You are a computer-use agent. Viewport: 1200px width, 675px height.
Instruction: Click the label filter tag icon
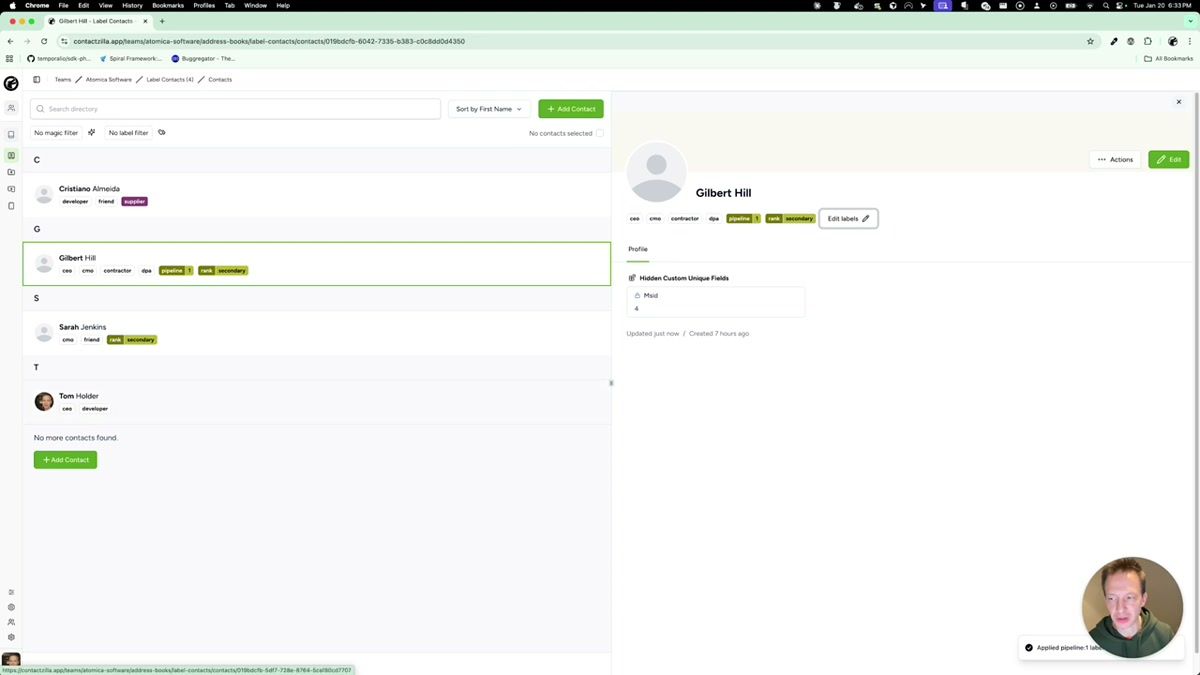161,132
